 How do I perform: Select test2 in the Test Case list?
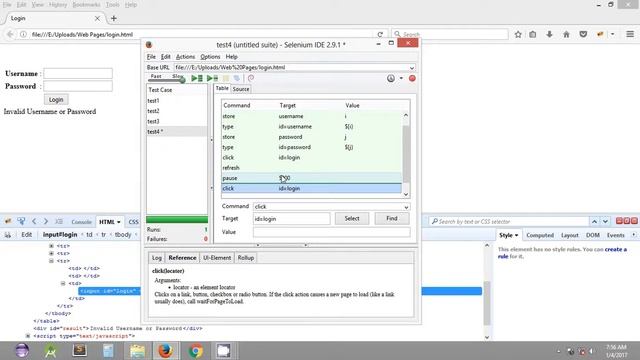pos(177,111)
